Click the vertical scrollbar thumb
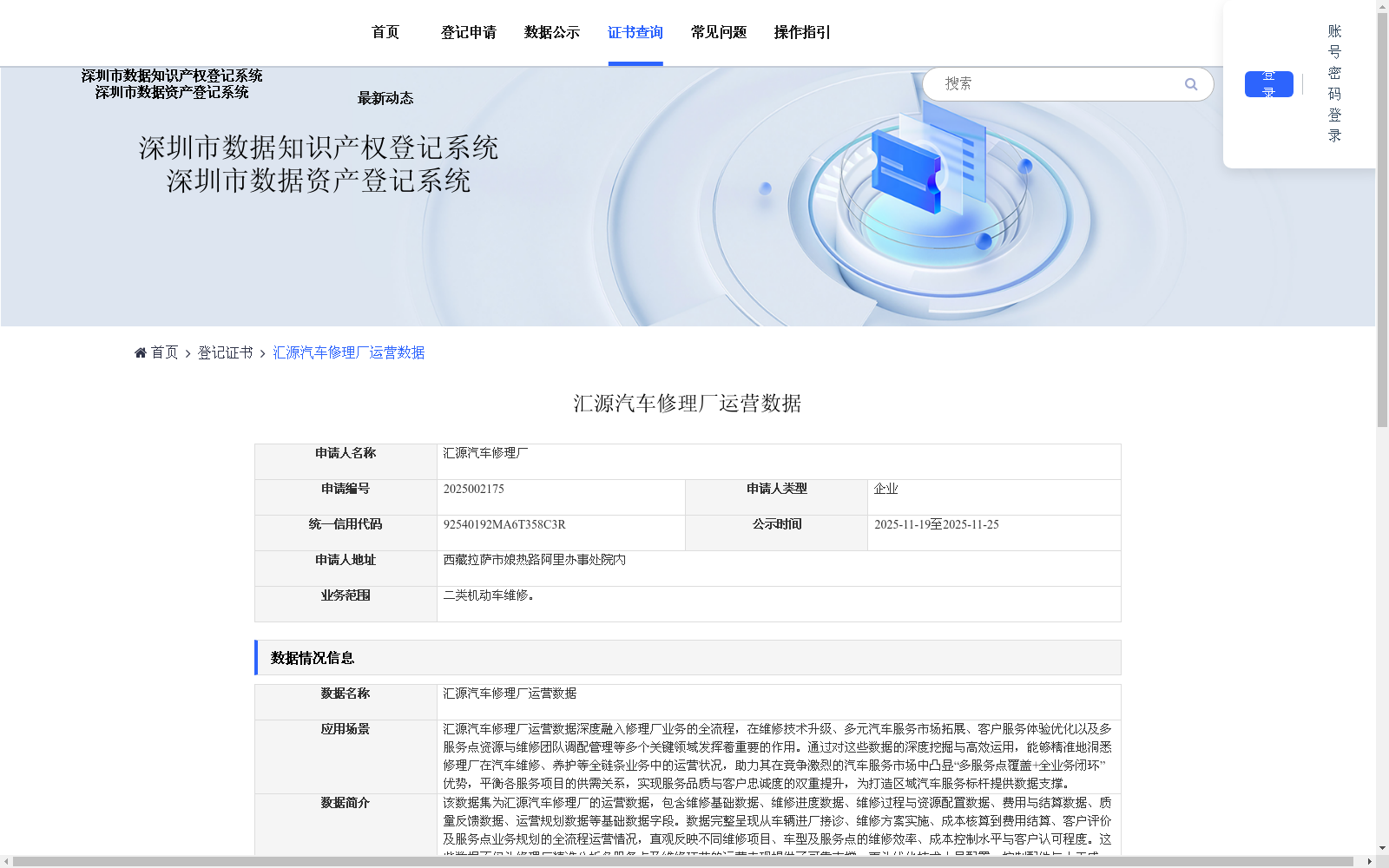The height and width of the screenshot is (868, 1389). coord(1382,219)
